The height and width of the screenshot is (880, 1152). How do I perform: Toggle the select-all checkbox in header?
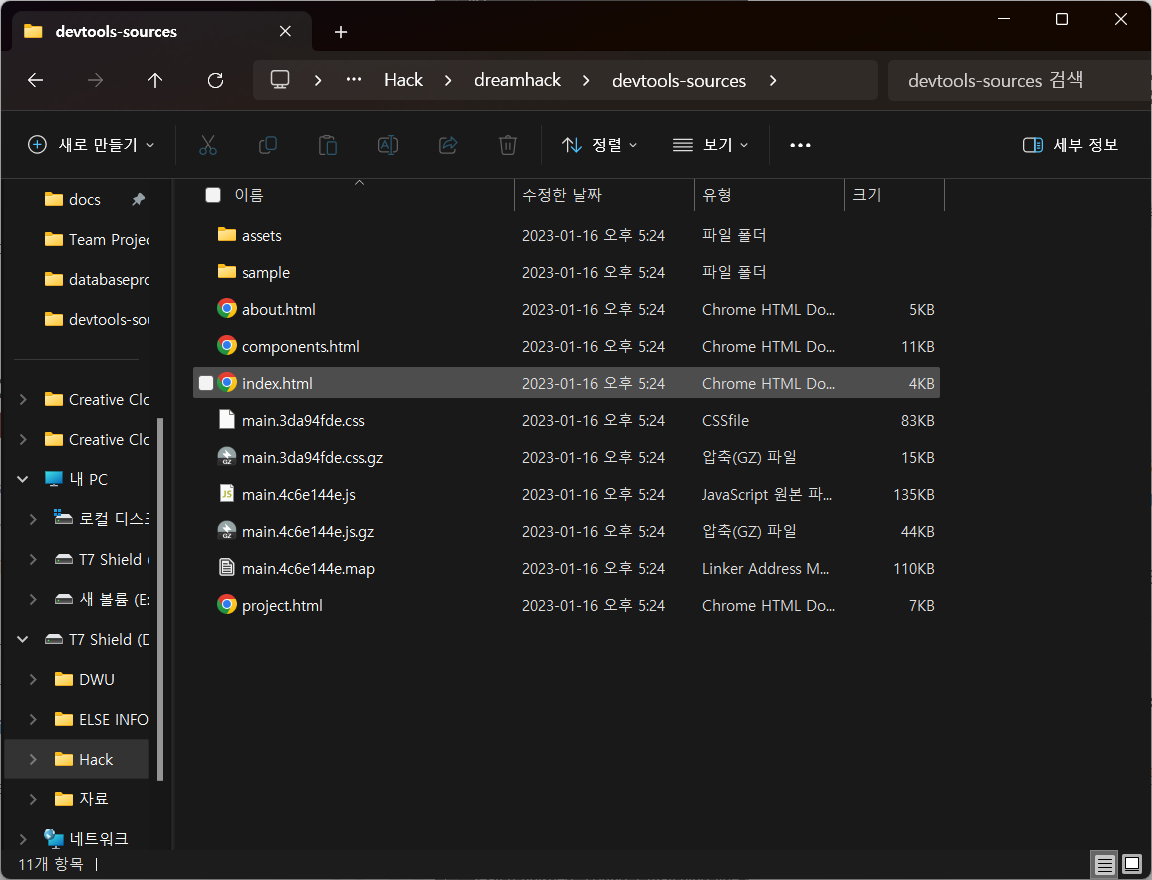click(213, 195)
